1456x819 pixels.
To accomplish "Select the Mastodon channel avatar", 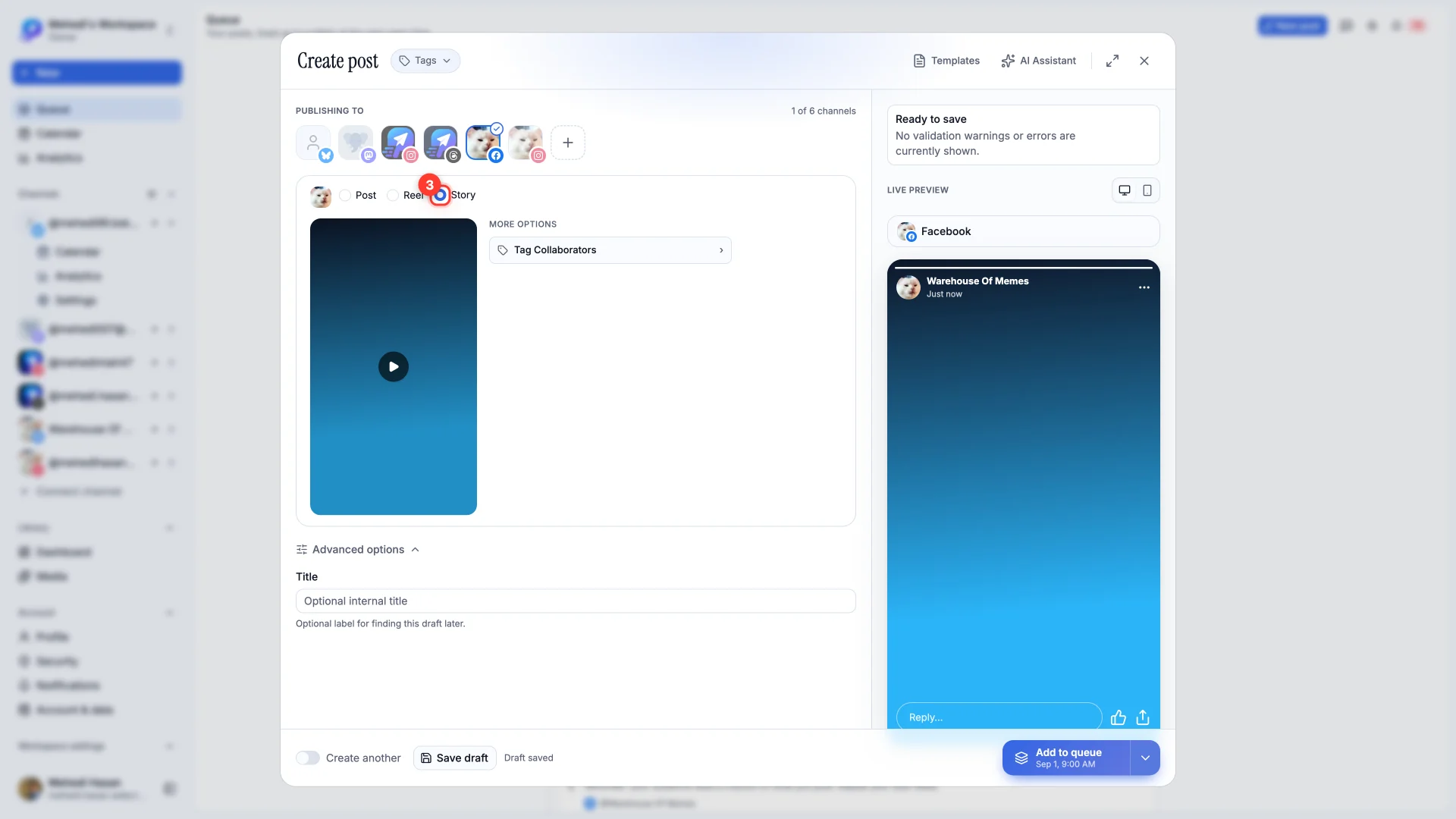I will click(356, 143).
